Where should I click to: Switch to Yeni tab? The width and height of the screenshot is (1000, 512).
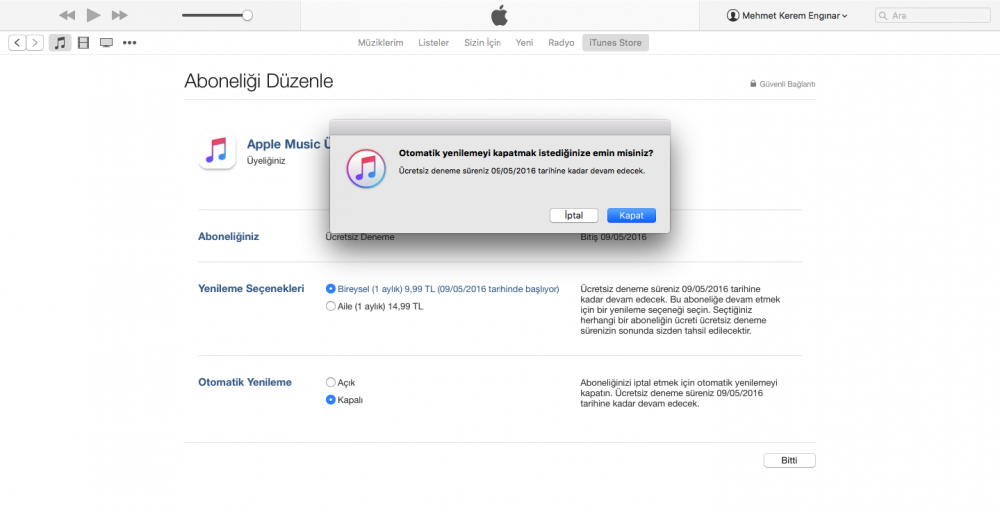tap(524, 43)
